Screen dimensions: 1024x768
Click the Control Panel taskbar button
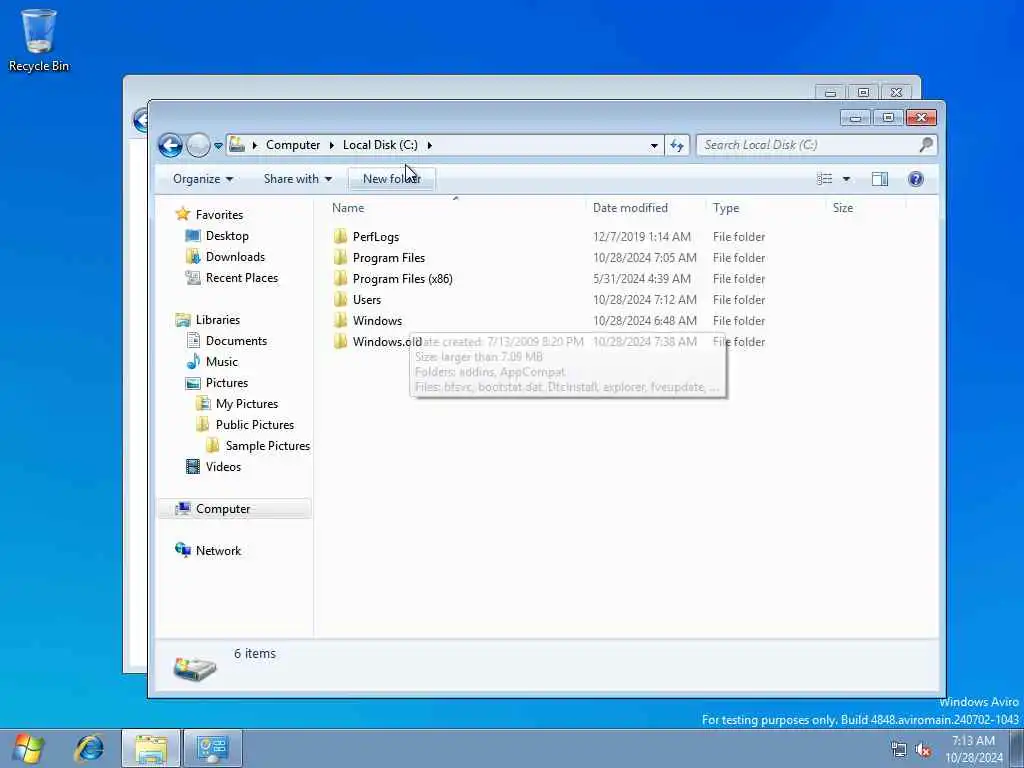tap(212, 748)
